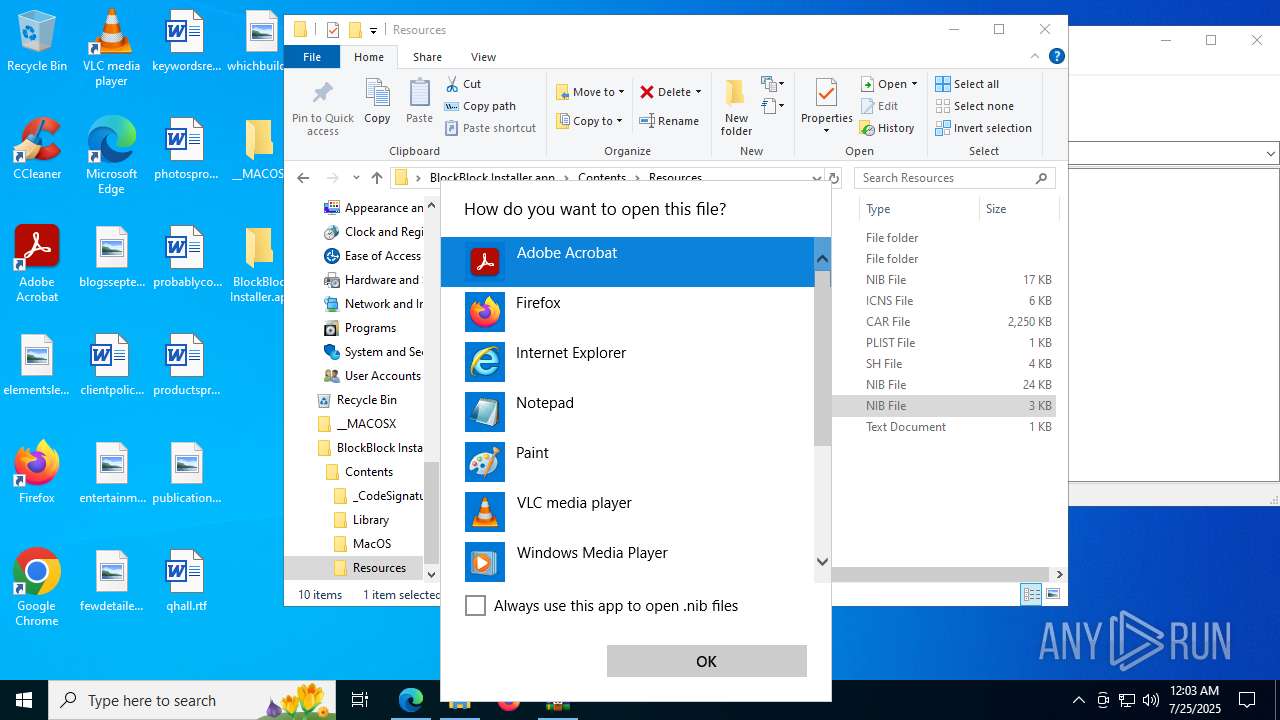Select Windows Media Player in the dialog

click(x=627, y=562)
